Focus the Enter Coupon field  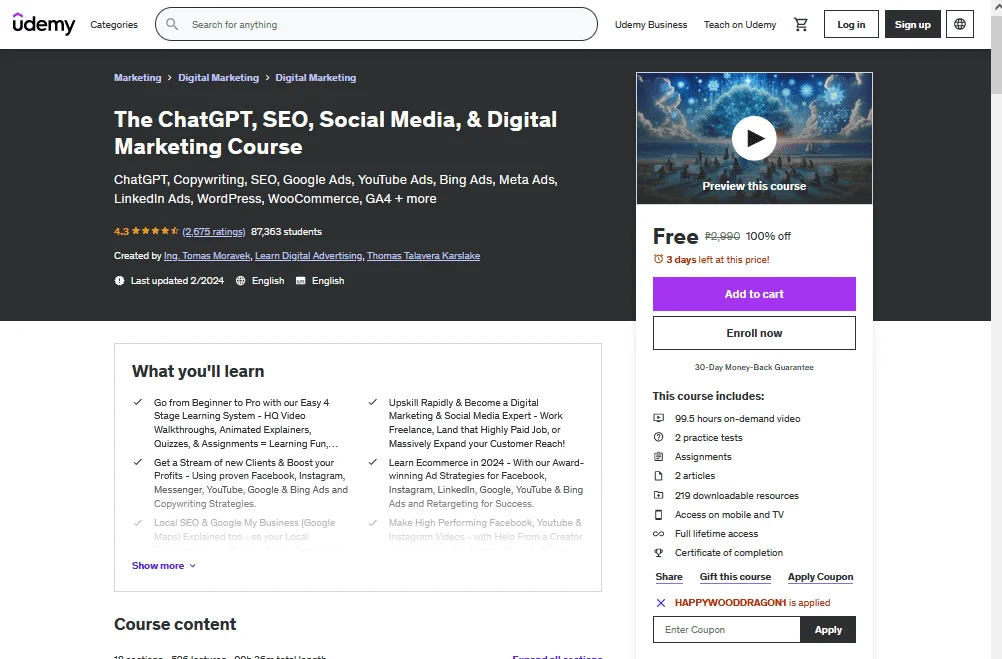tap(727, 630)
